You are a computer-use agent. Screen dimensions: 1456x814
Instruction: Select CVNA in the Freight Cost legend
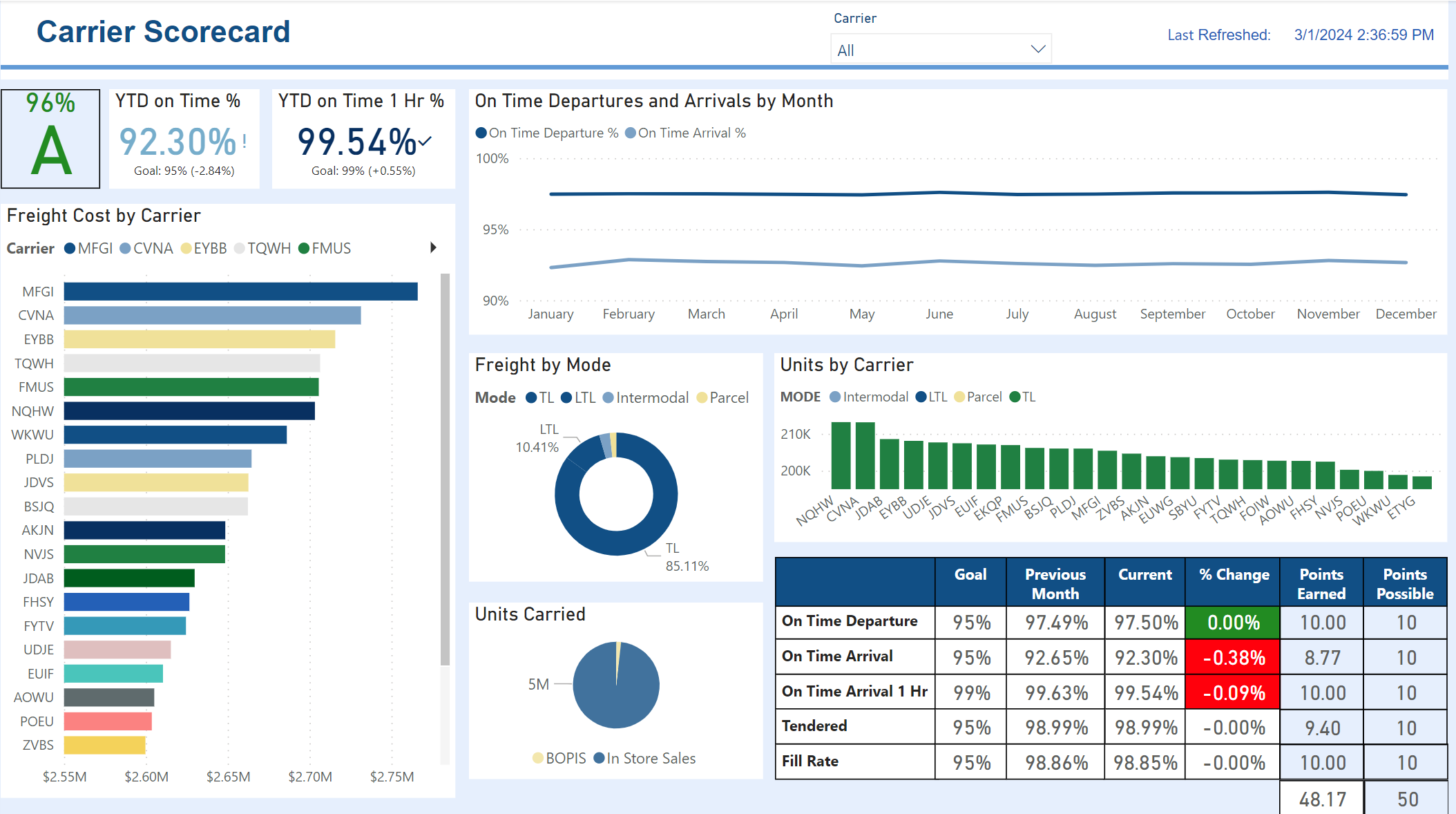point(146,248)
